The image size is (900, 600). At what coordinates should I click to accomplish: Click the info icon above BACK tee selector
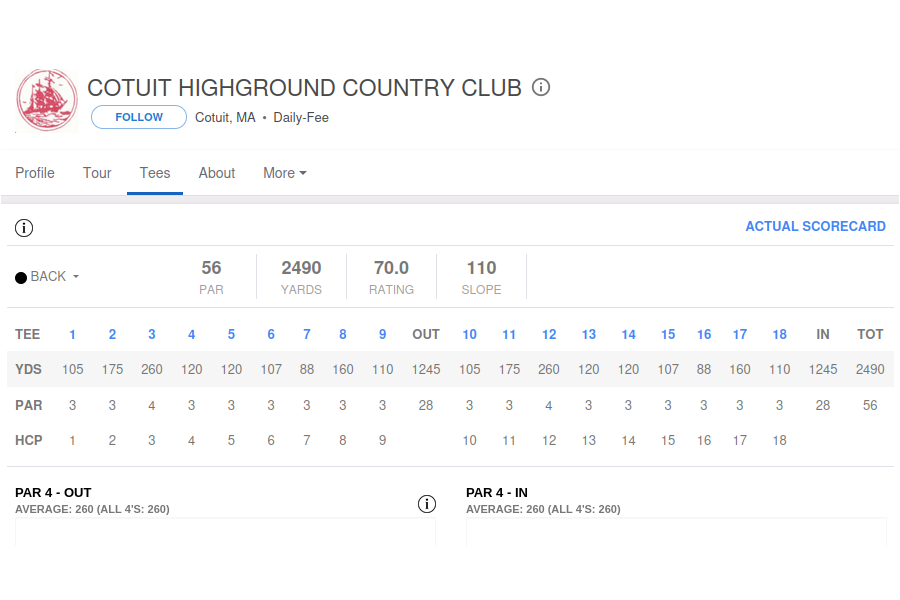(24, 228)
